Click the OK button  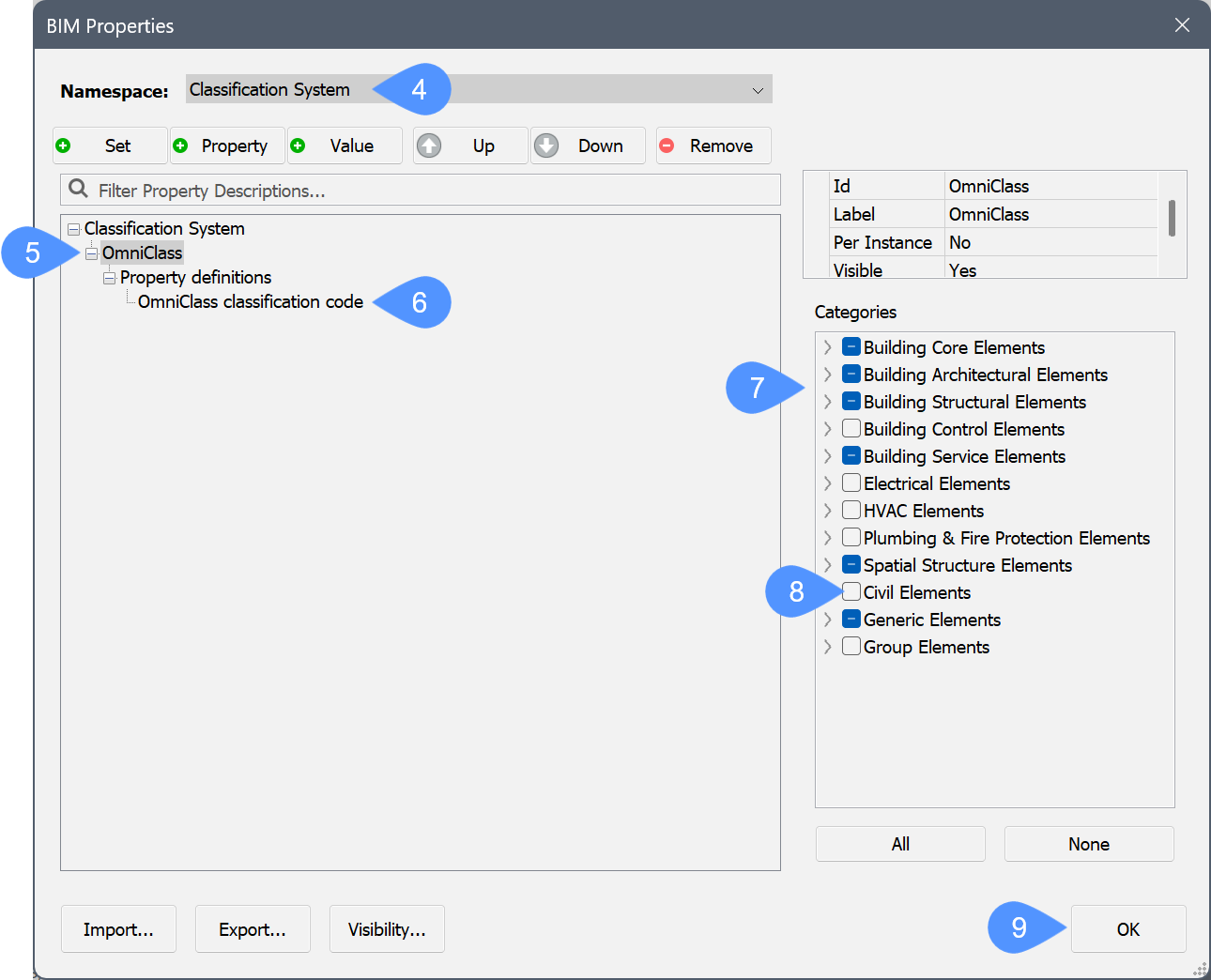(1127, 929)
